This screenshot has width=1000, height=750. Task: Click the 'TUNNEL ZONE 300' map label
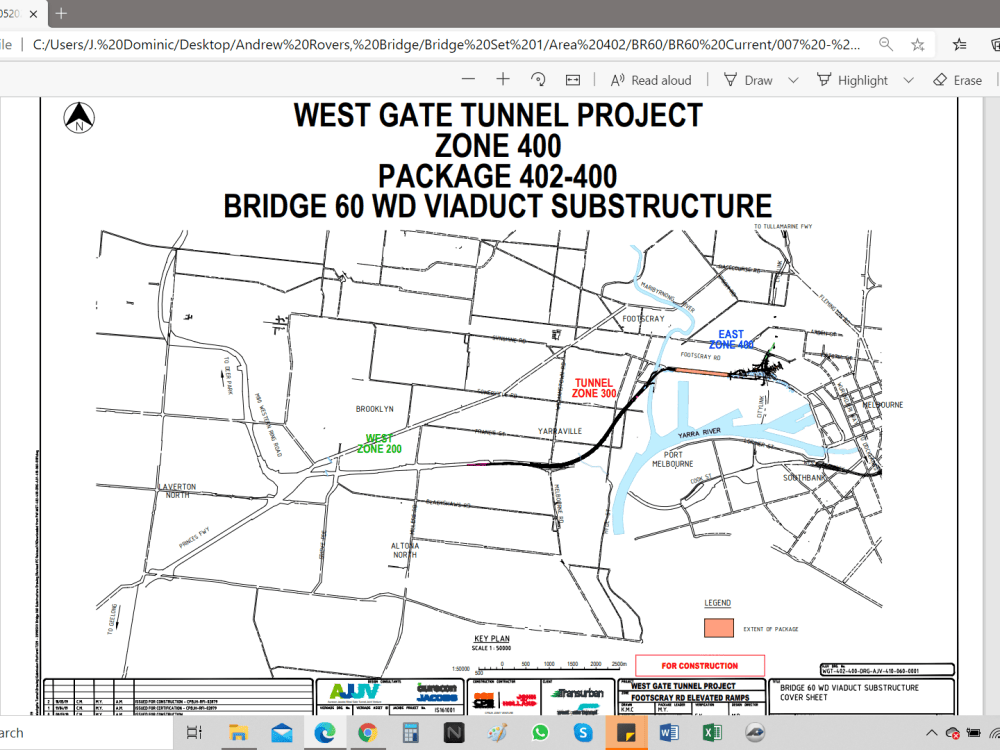tap(593, 388)
